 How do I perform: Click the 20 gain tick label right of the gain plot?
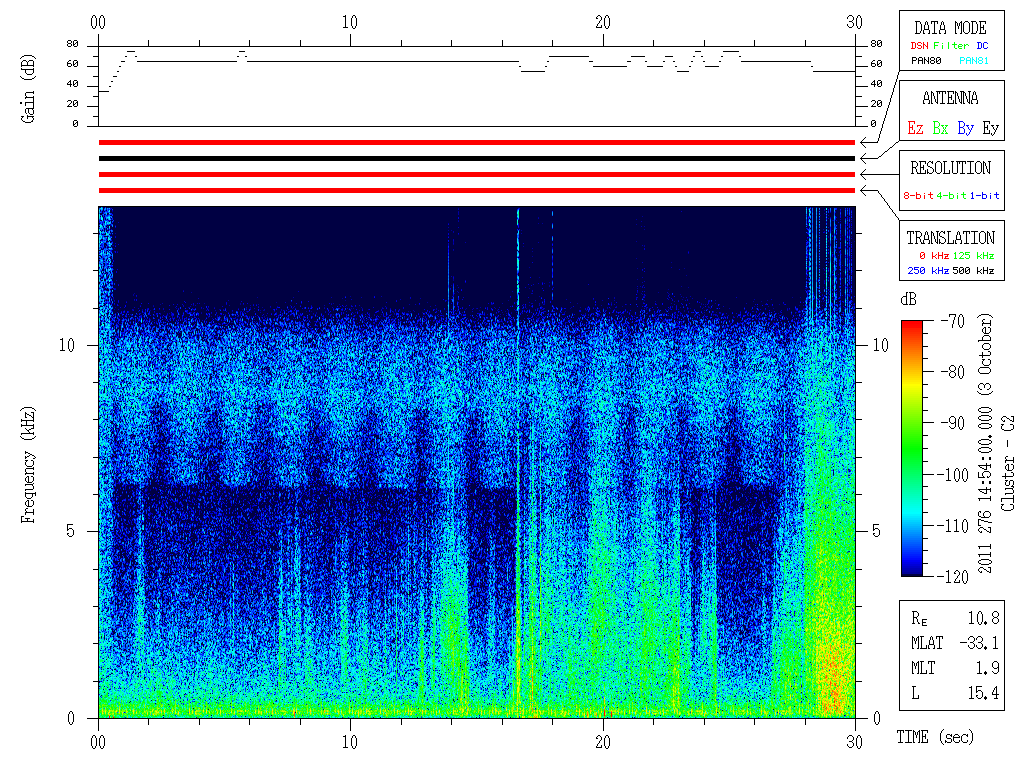[x=876, y=104]
